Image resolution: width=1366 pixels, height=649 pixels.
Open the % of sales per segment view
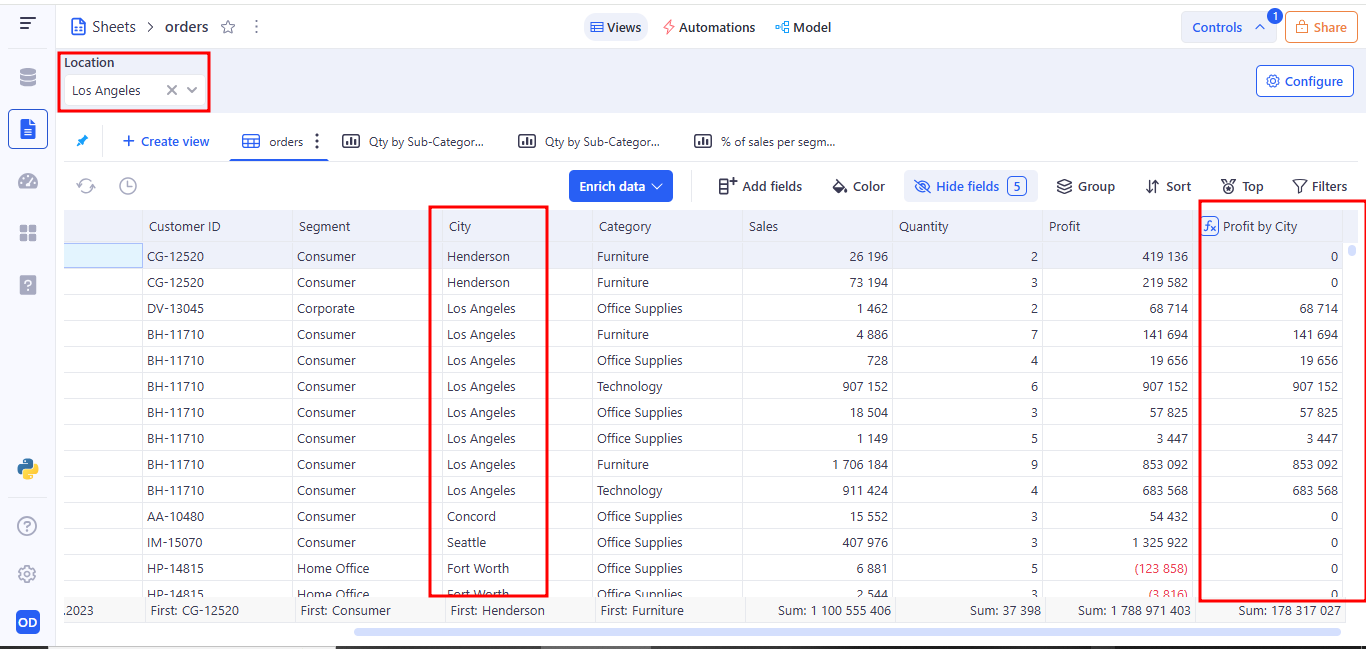tap(766, 141)
